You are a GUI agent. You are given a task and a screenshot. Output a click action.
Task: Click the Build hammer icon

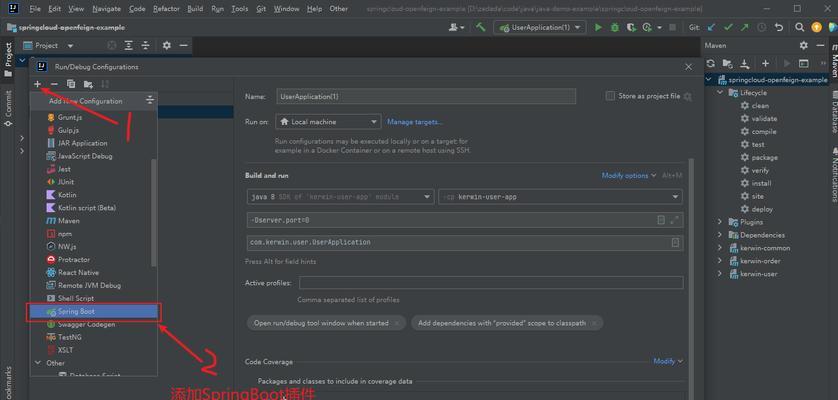(480, 27)
